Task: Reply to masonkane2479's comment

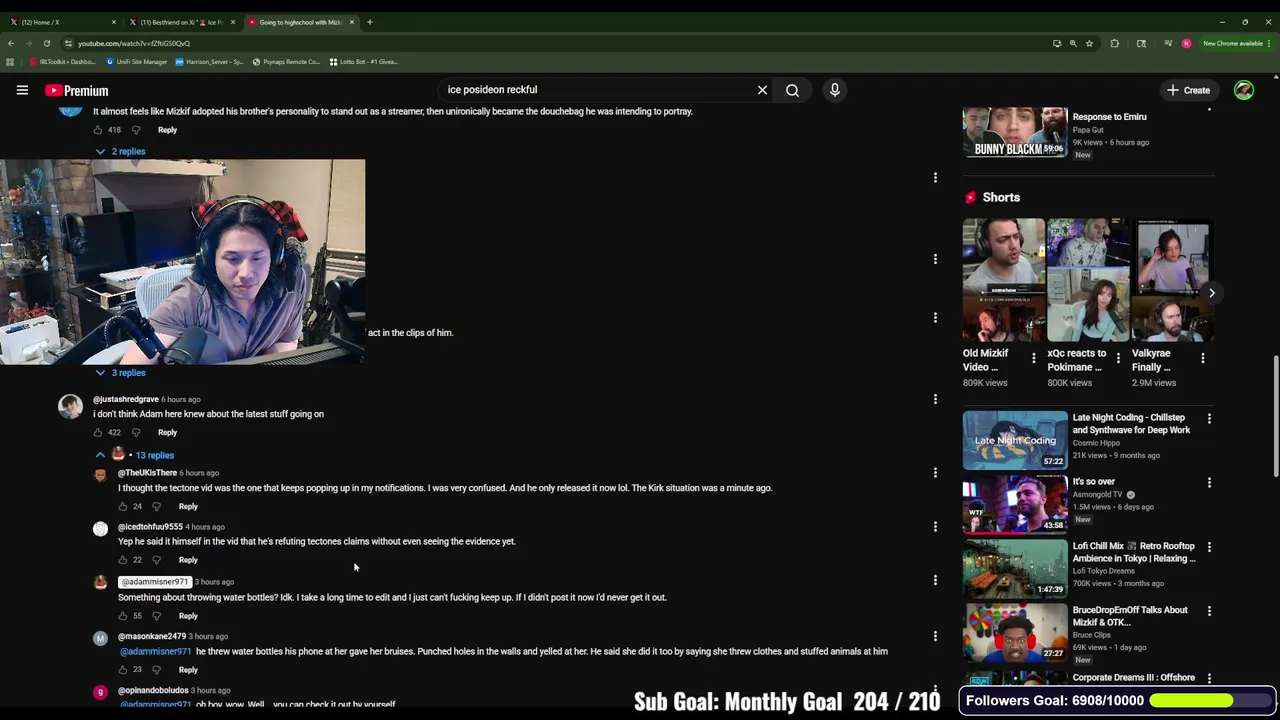Action: point(188,670)
